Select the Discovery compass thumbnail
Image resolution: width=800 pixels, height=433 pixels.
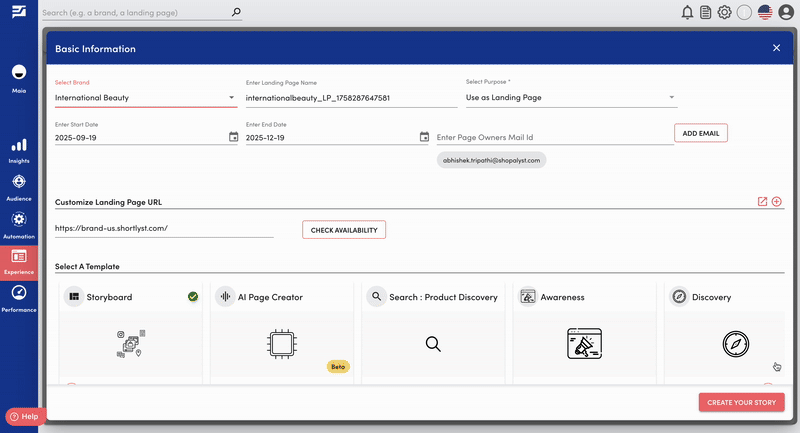(736, 344)
